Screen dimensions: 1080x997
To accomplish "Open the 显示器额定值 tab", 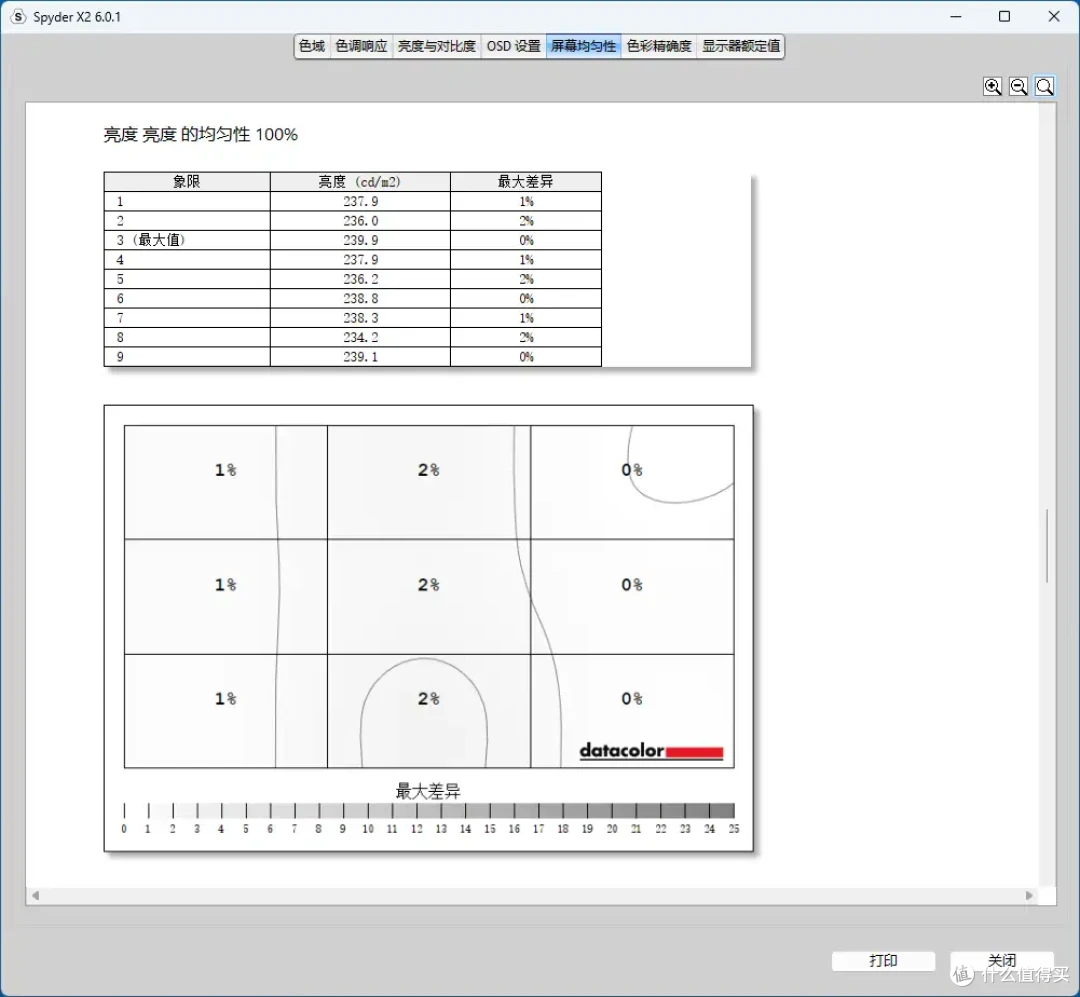I will 740,46.
